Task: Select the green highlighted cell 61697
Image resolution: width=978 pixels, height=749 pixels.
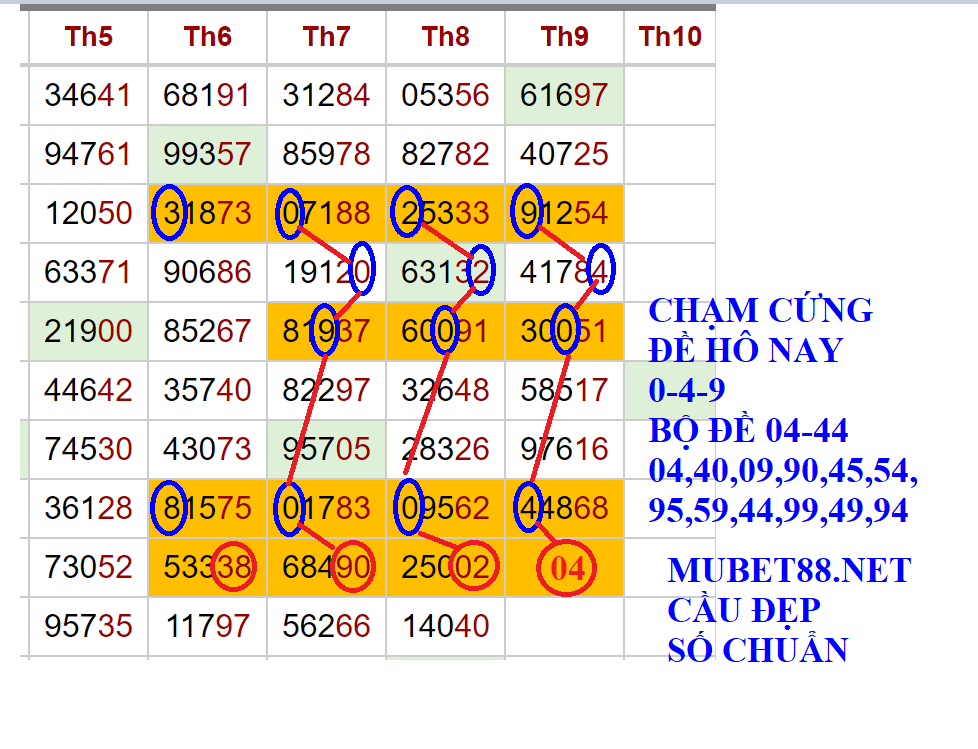Action: coord(565,96)
